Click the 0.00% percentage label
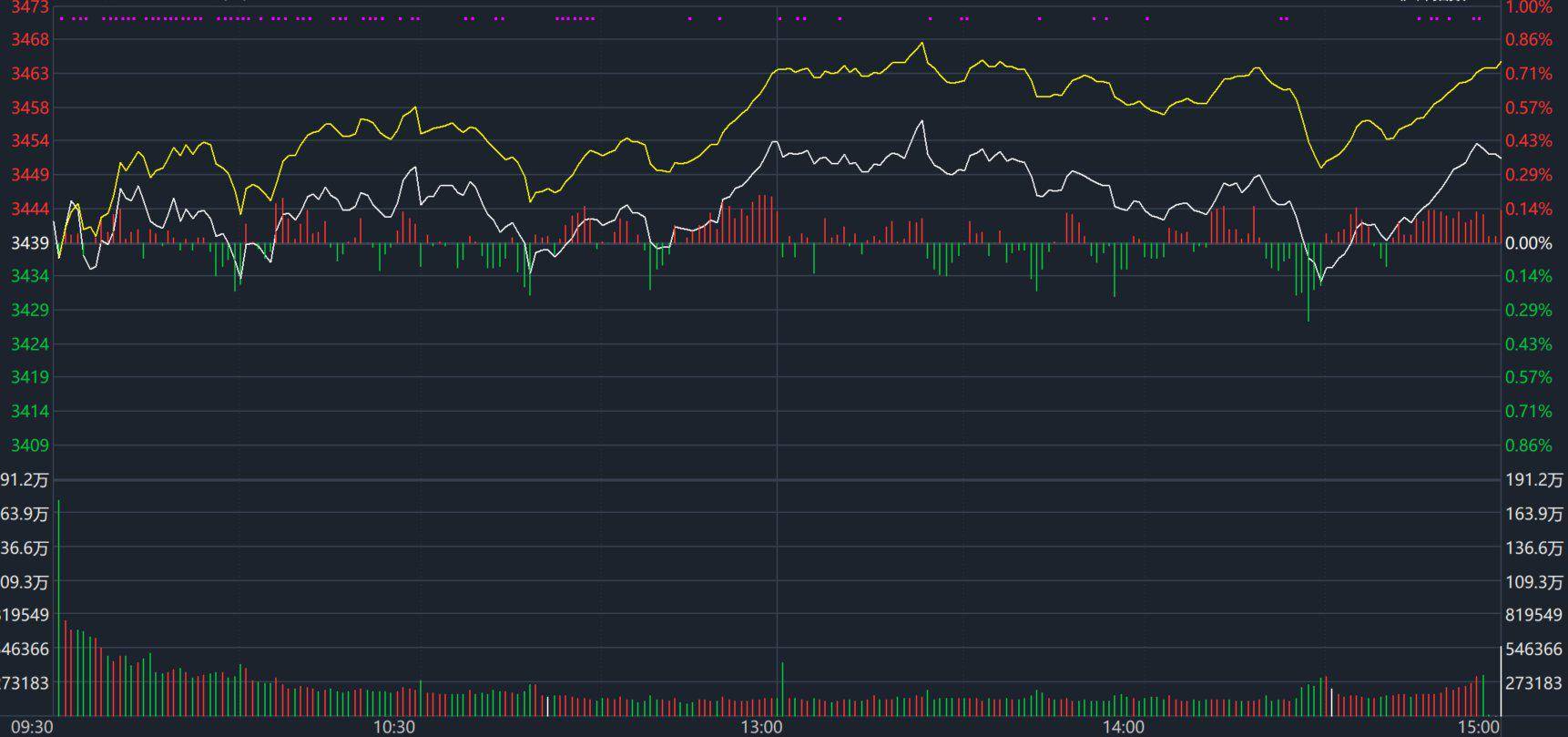Viewport: 1568px width, 737px height. click(1529, 243)
